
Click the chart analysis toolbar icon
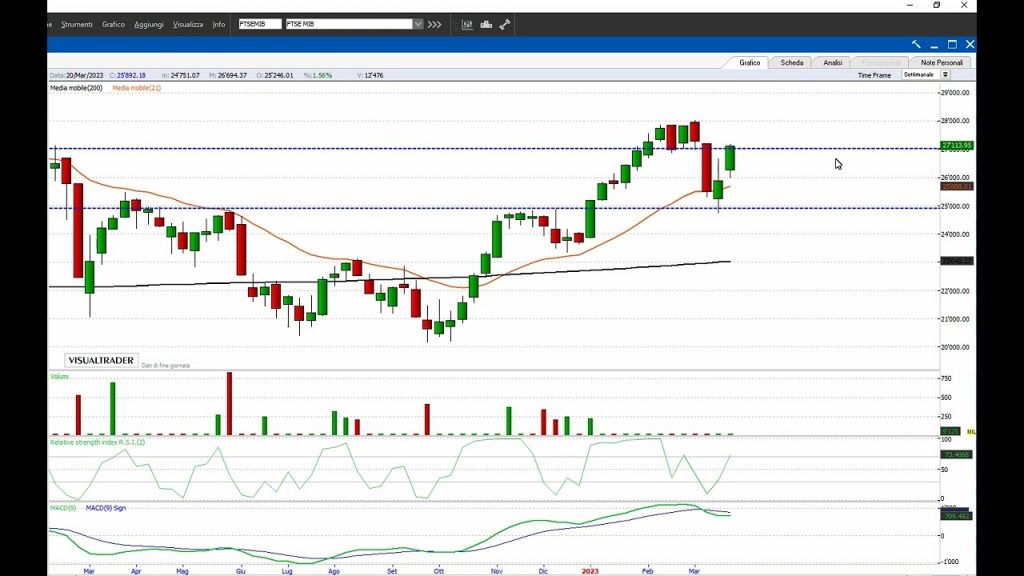coord(467,24)
